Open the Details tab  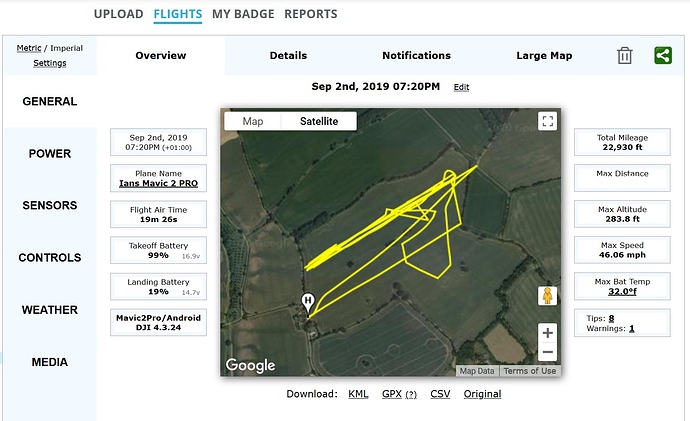click(288, 56)
